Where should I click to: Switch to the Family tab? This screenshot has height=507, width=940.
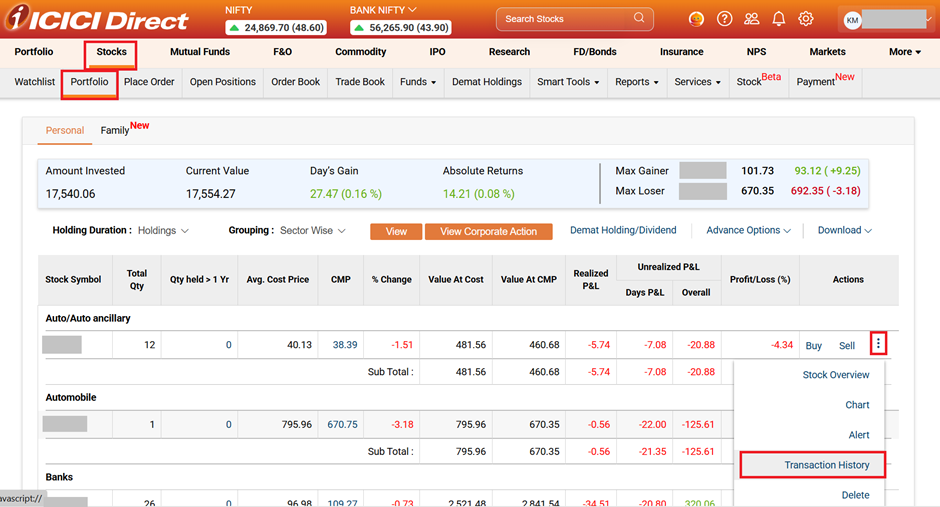[x=115, y=130]
